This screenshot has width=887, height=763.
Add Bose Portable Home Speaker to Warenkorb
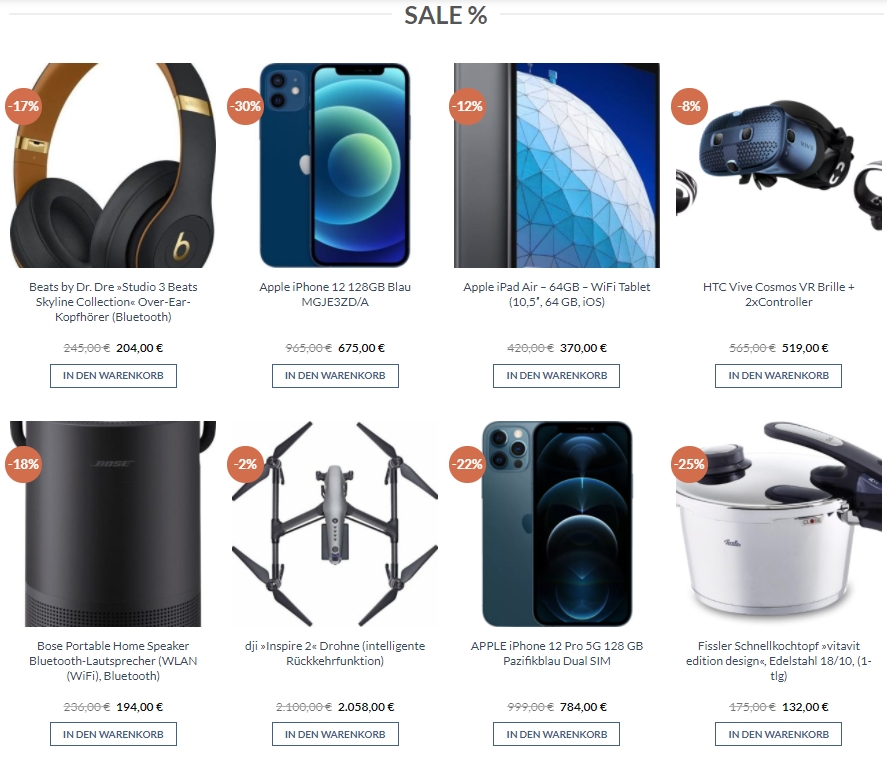tap(113, 734)
